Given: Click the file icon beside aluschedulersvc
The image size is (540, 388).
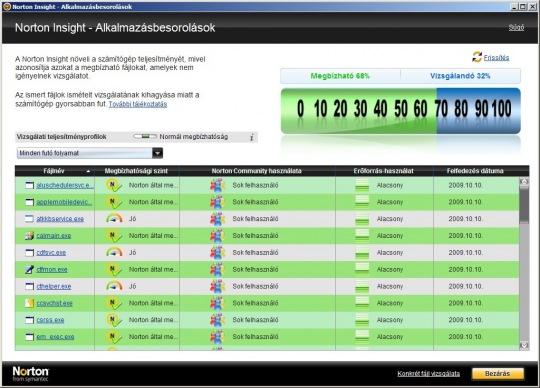Looking at the screenshot, I should coord(30,185).
